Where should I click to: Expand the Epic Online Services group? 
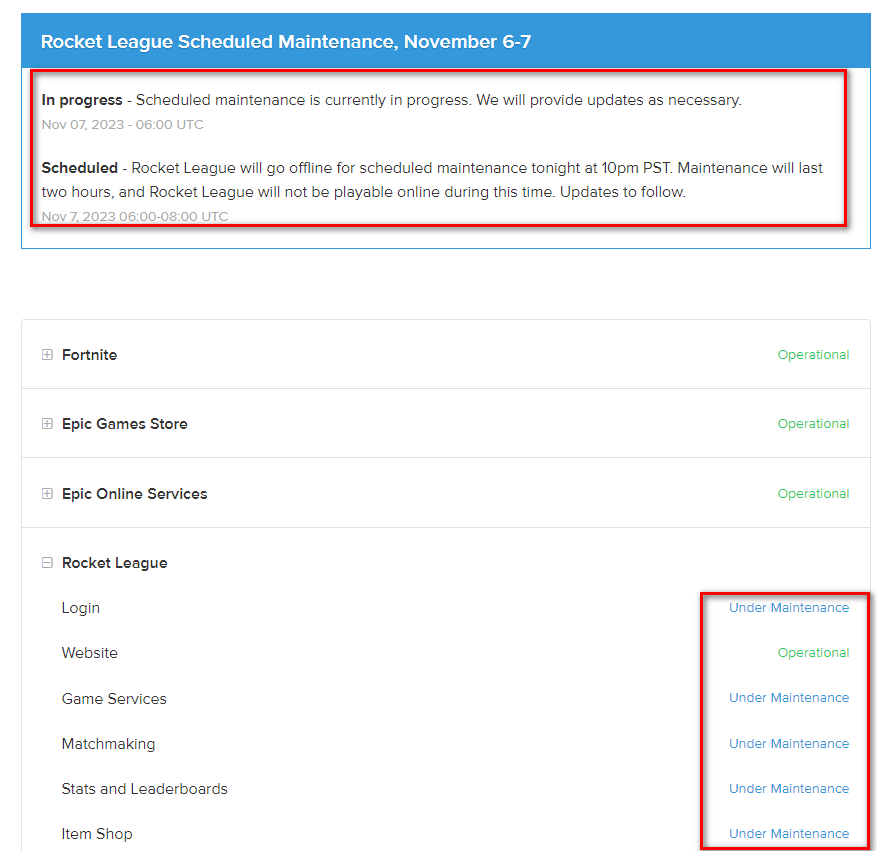[47, 494]
